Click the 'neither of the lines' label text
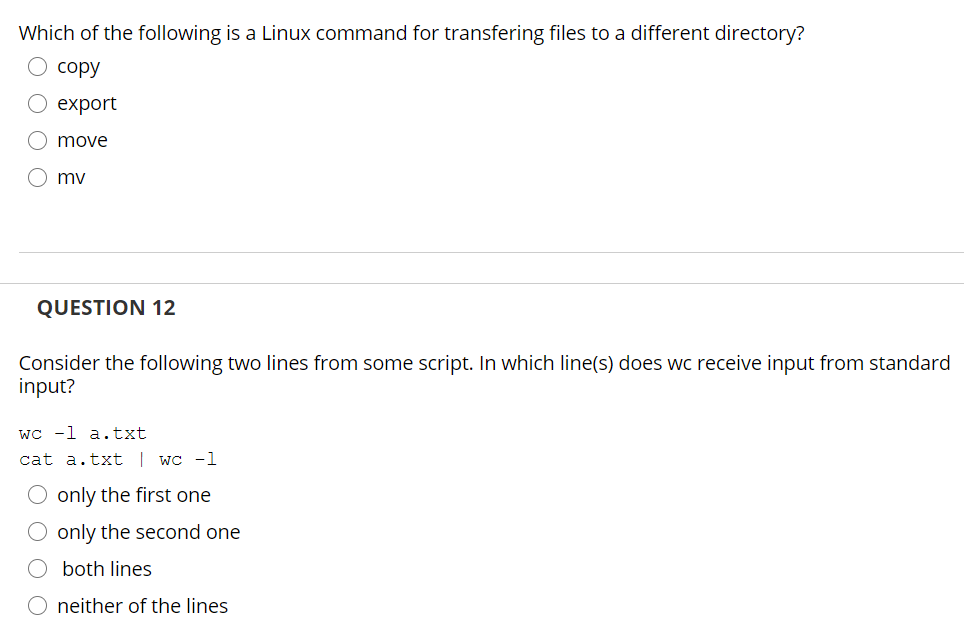The image size is (964, 632). tap(143, 607)
